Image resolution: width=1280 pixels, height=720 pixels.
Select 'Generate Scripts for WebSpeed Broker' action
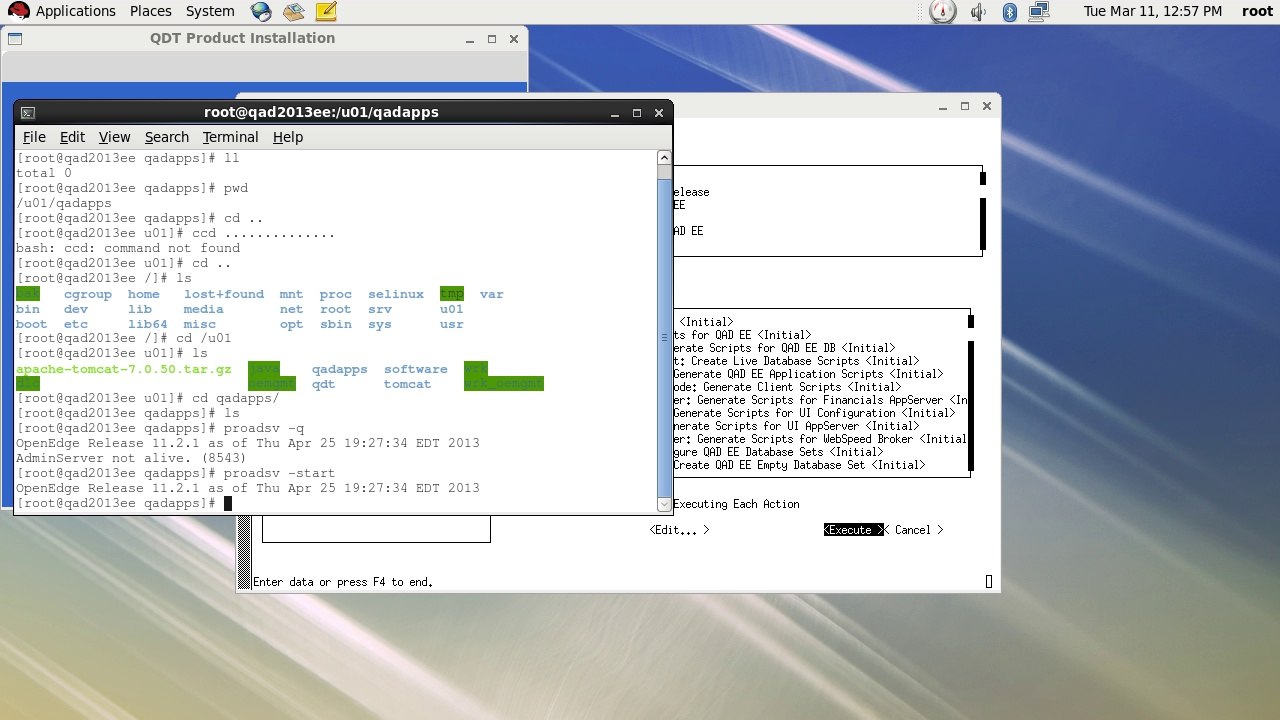pyautogui.click(x=820, y=439)
